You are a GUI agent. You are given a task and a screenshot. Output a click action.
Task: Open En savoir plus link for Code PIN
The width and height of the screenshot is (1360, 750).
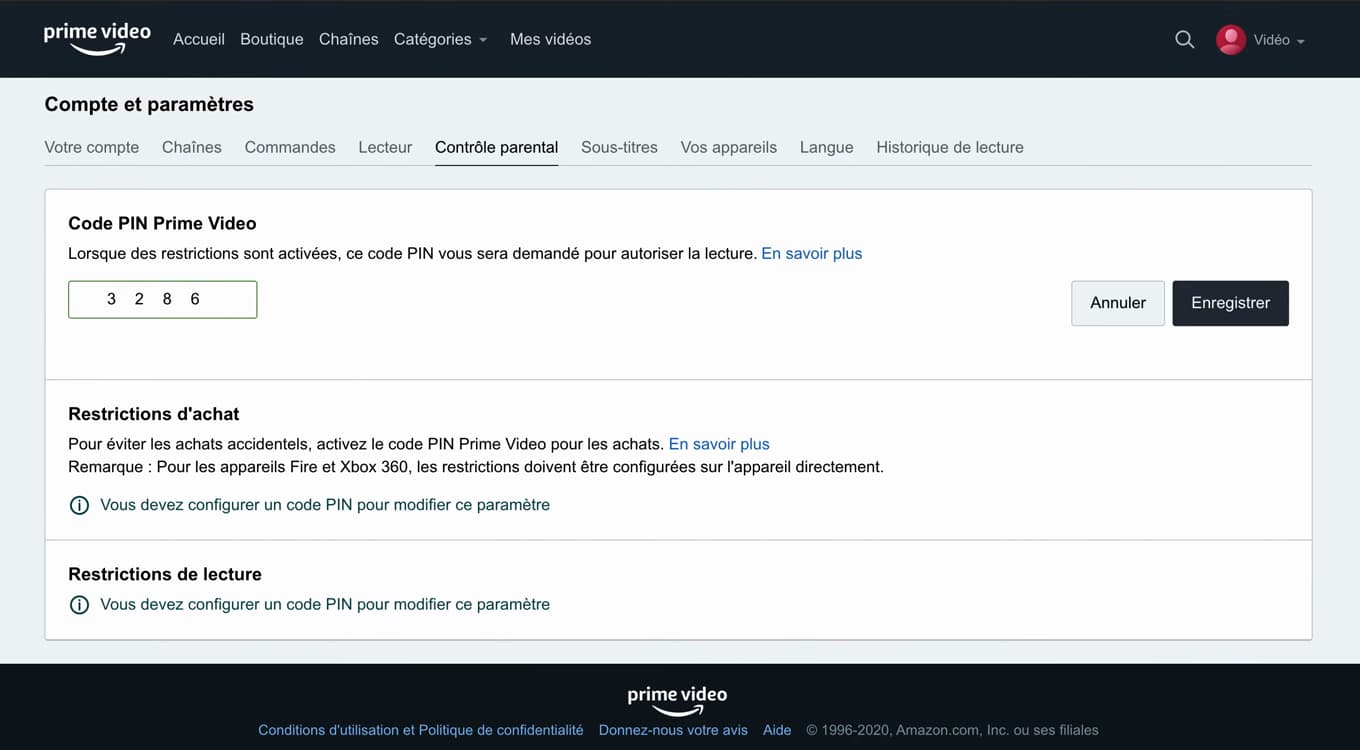(812, 254)
